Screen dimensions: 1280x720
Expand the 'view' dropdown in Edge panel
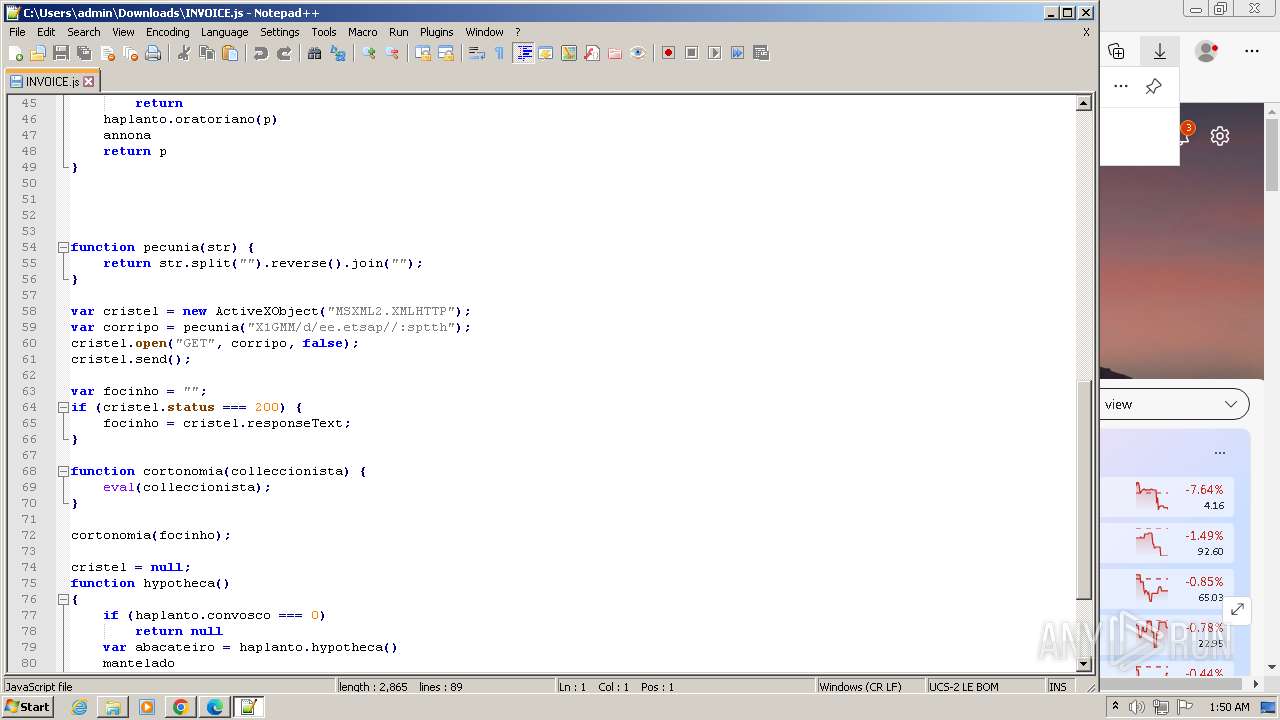(1175, 405)
